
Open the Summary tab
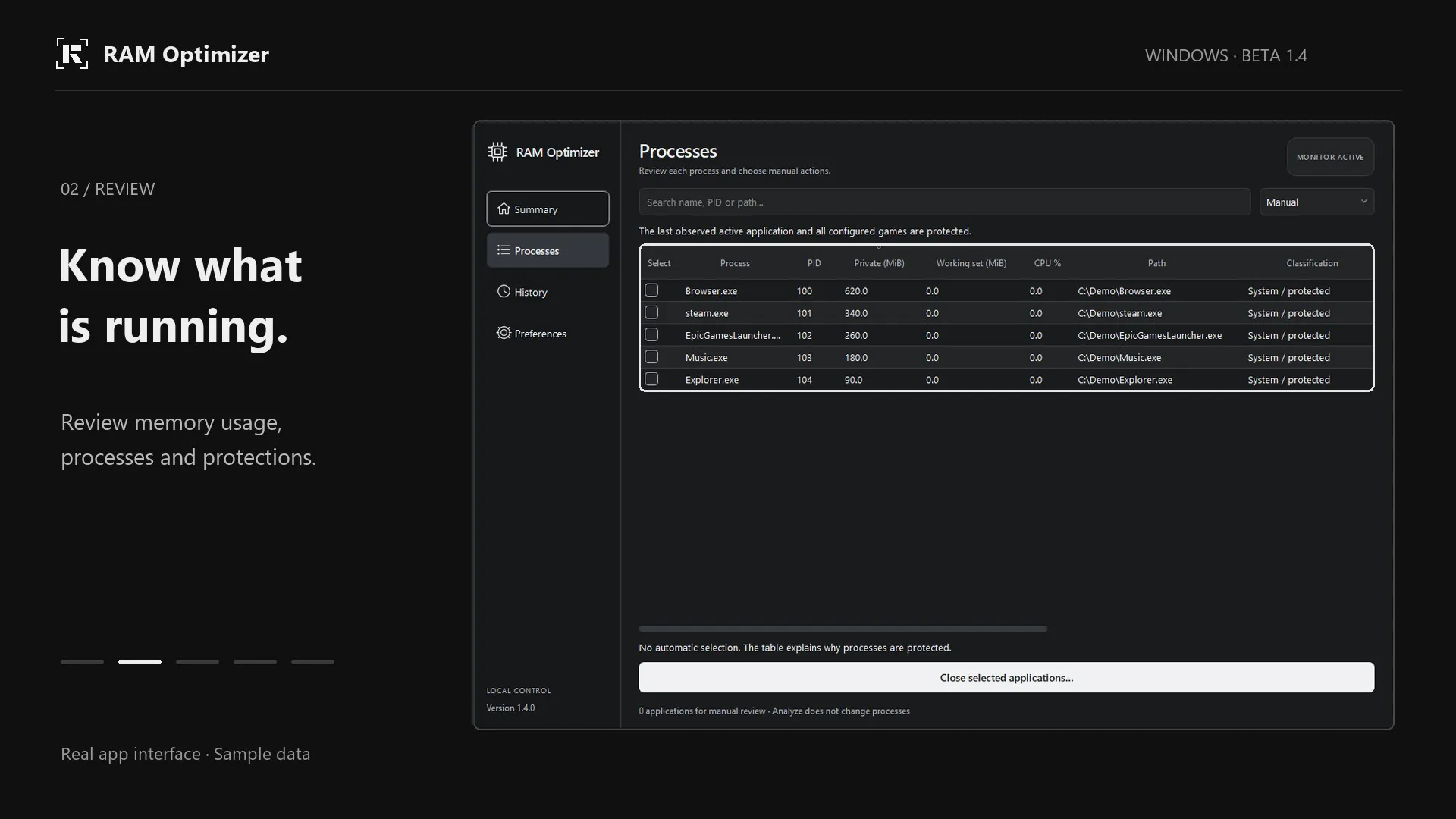coord(548,209)
